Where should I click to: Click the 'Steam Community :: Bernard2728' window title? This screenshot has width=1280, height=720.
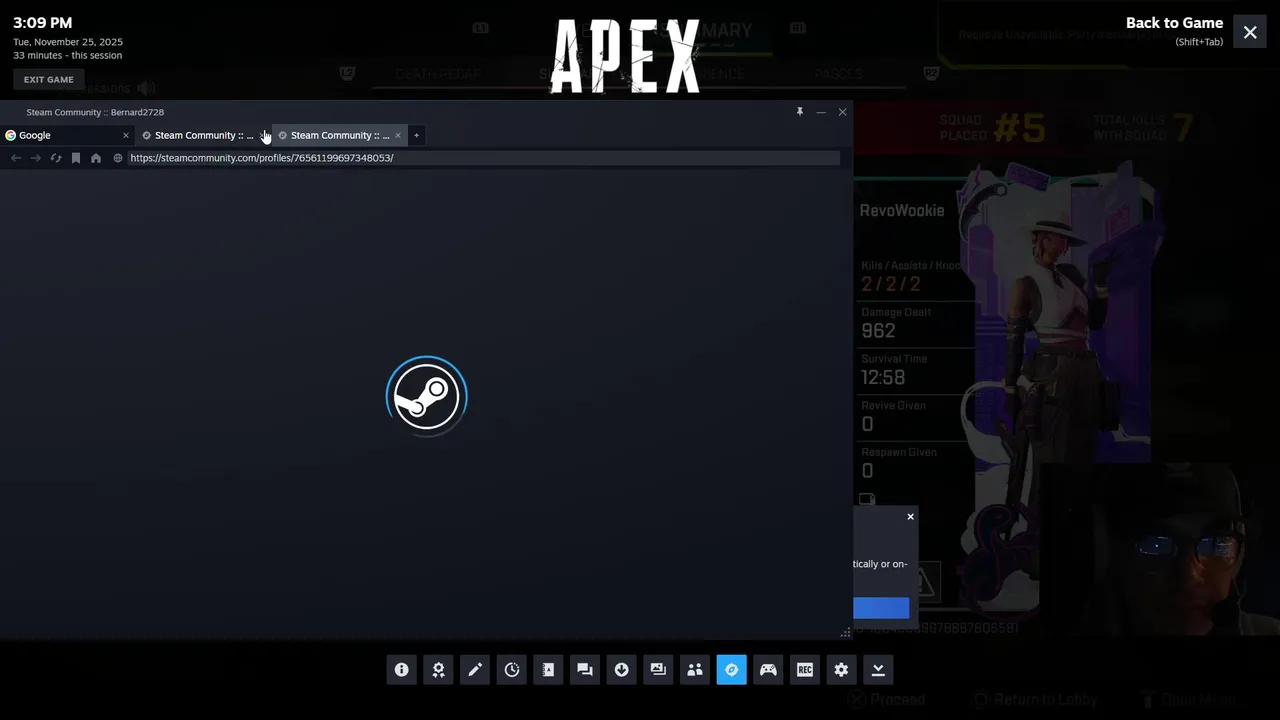pos(95,112)
